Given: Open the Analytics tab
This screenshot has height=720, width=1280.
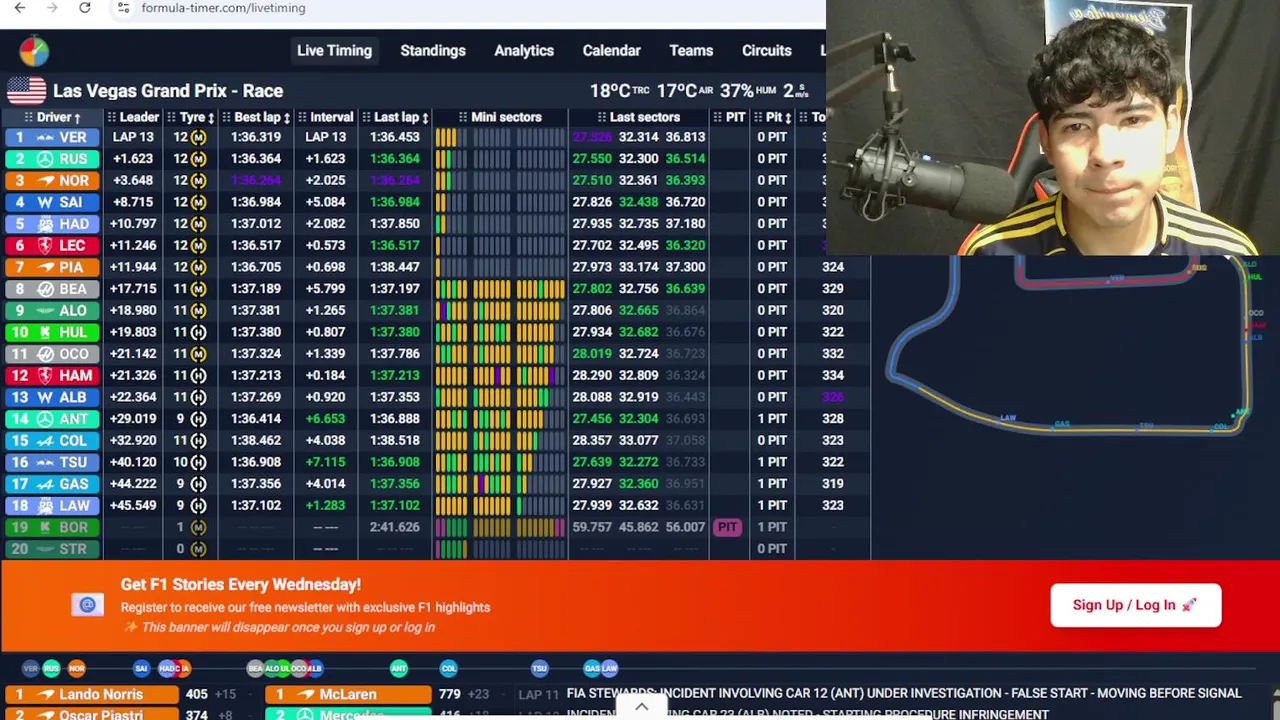Looking at the screenshot, I should click(x=524, y=50).
